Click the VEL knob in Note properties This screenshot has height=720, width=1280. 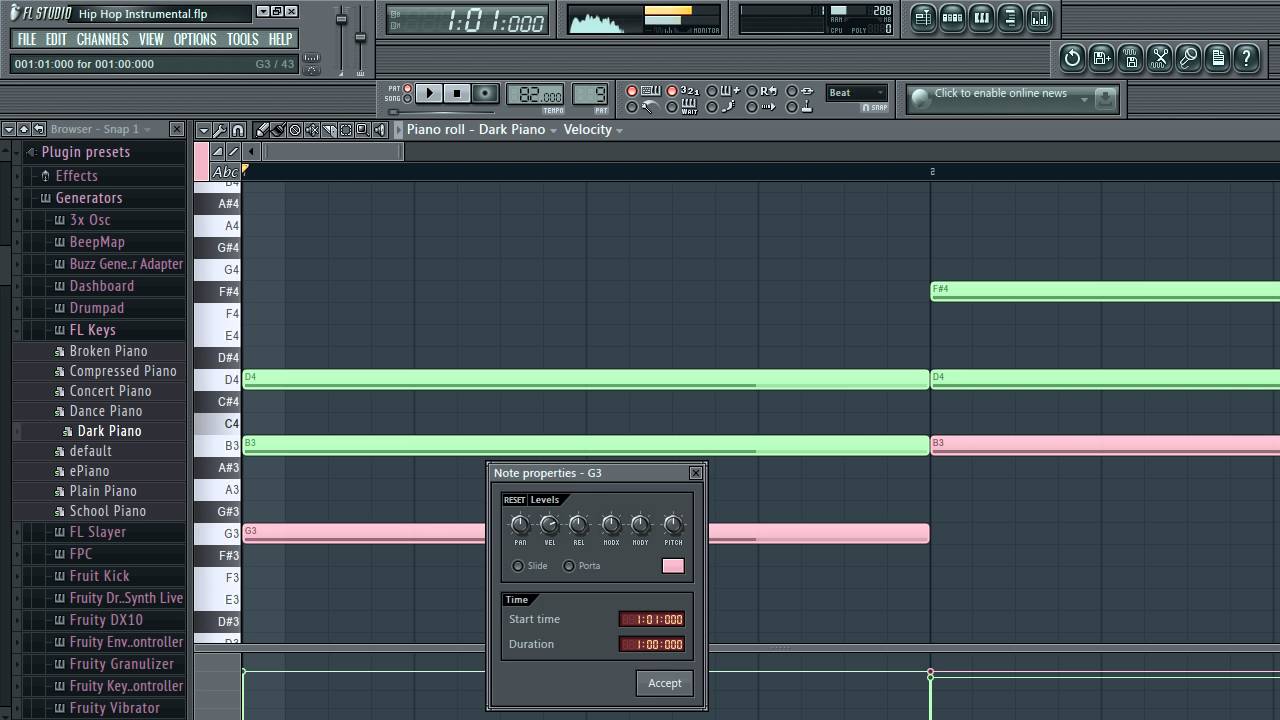549,525
